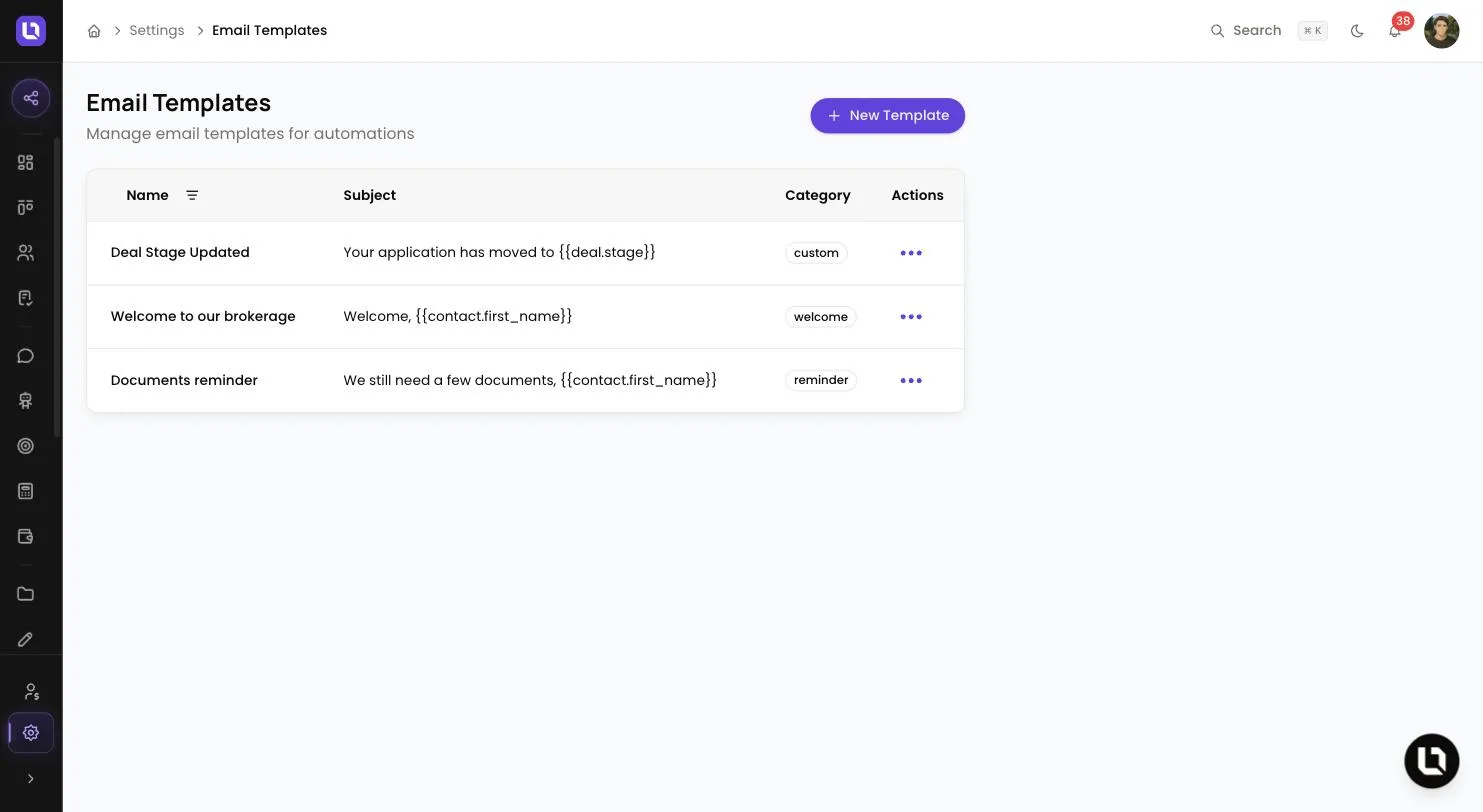Open the robot assistant icon in the sidebar

pos(26,401)
